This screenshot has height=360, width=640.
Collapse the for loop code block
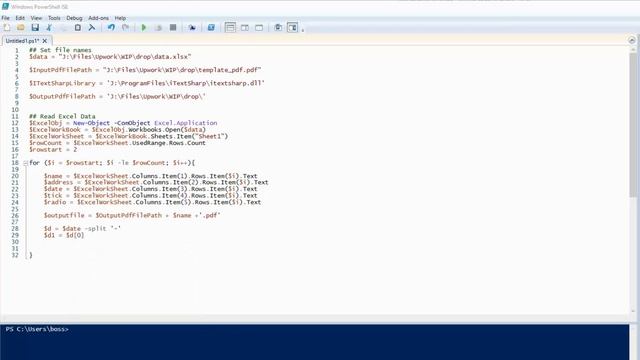pyautogui.click(x=25, y=163)
